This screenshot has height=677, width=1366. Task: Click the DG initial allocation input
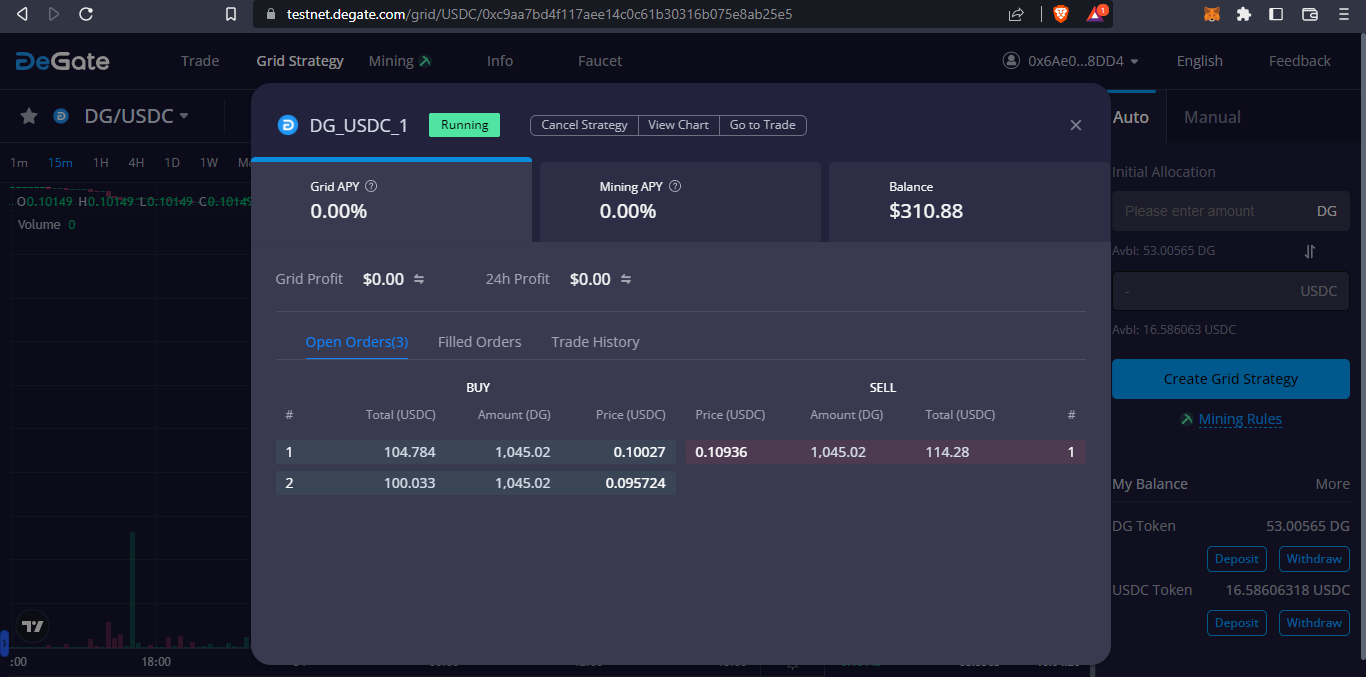click(1231, 211)
